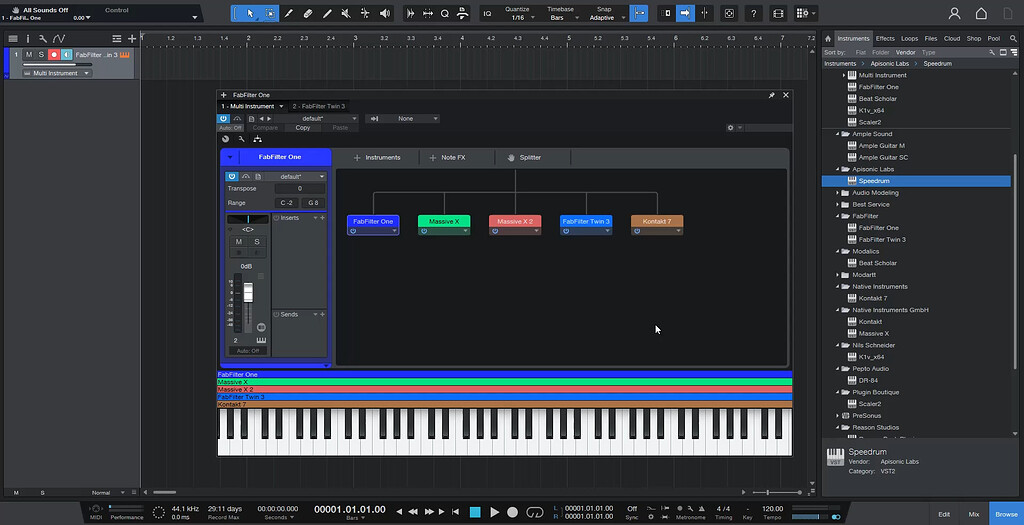Open the Edit view button
Image resolution: width=1024 pixels, height=525 pixels.
pyautogui.click(x=944, y=514)
